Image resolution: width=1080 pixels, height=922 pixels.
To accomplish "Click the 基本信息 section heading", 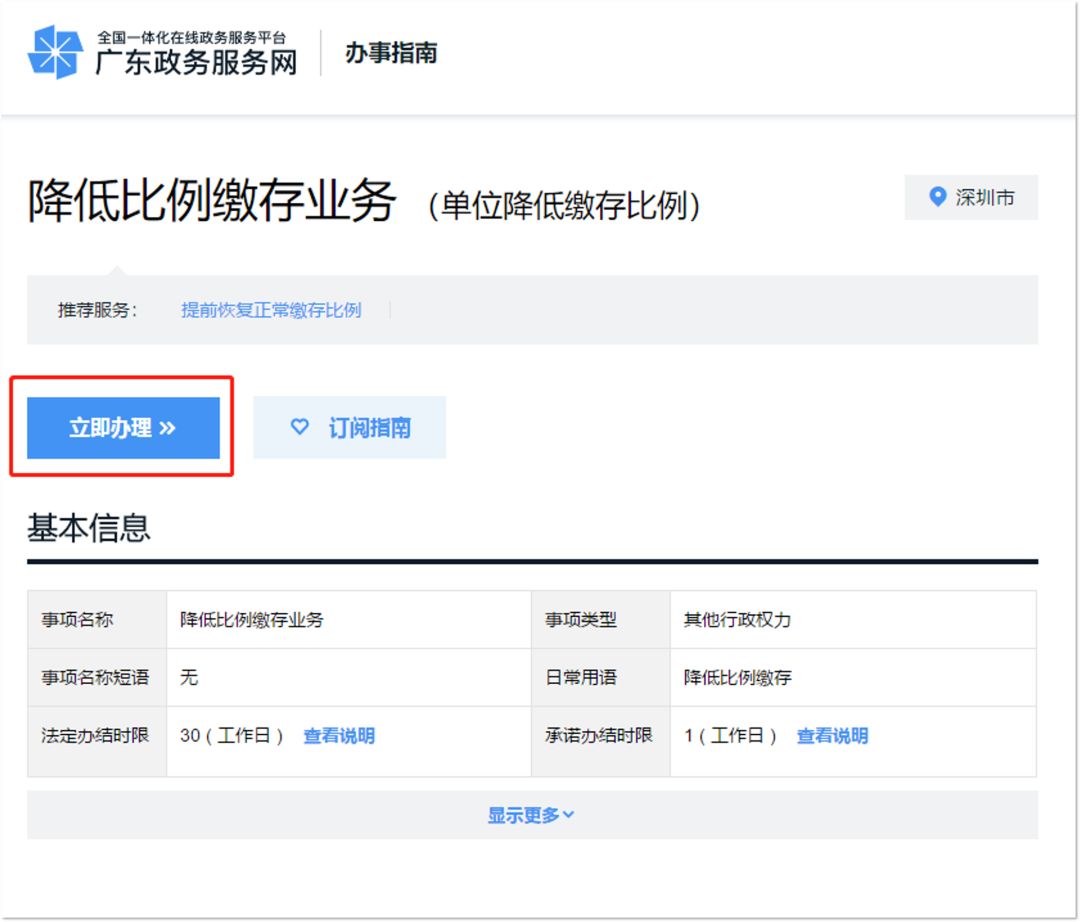I will pyautogui.click(x=89, y=527).
